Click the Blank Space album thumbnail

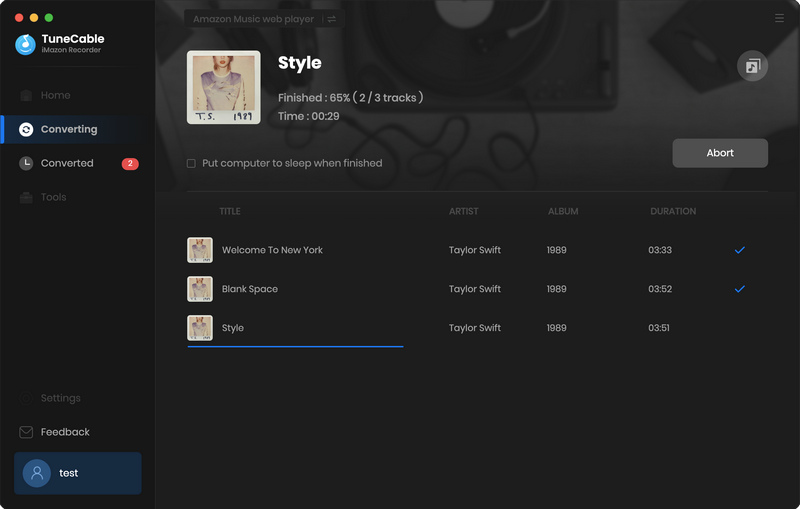(200, 289)
